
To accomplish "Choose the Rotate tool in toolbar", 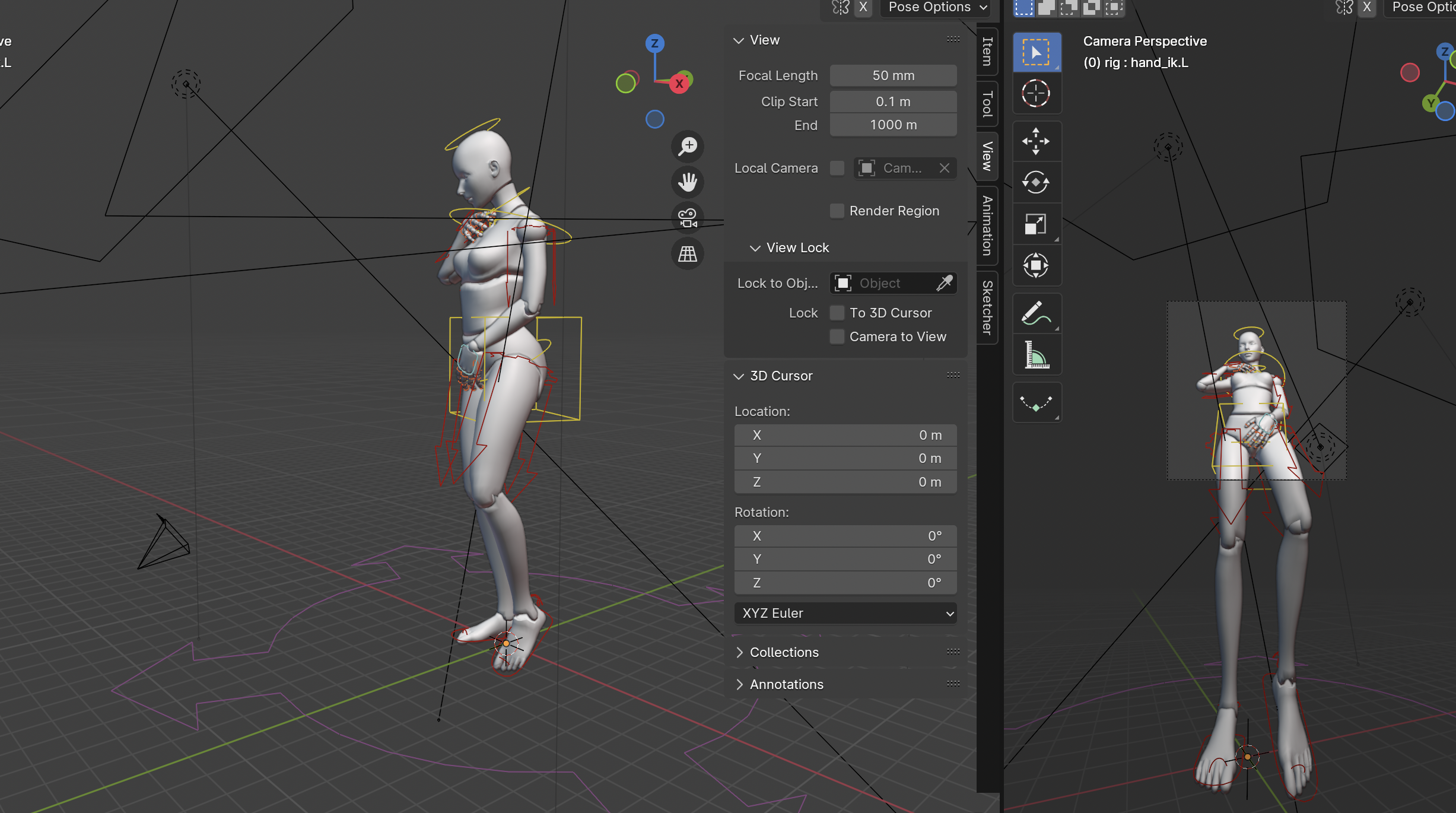I will pos(1037,183).
